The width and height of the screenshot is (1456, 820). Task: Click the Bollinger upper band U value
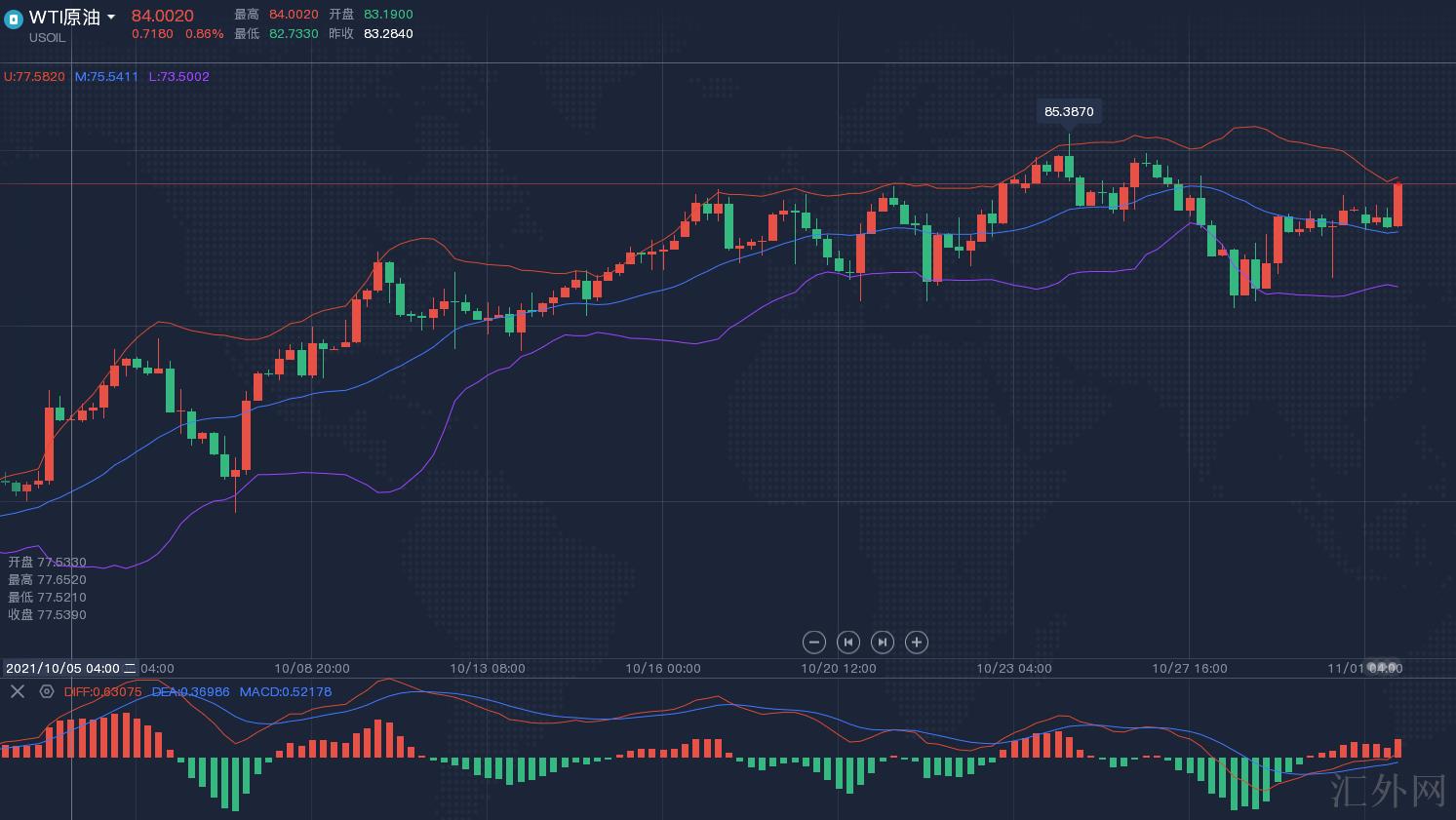pos(34,76)
